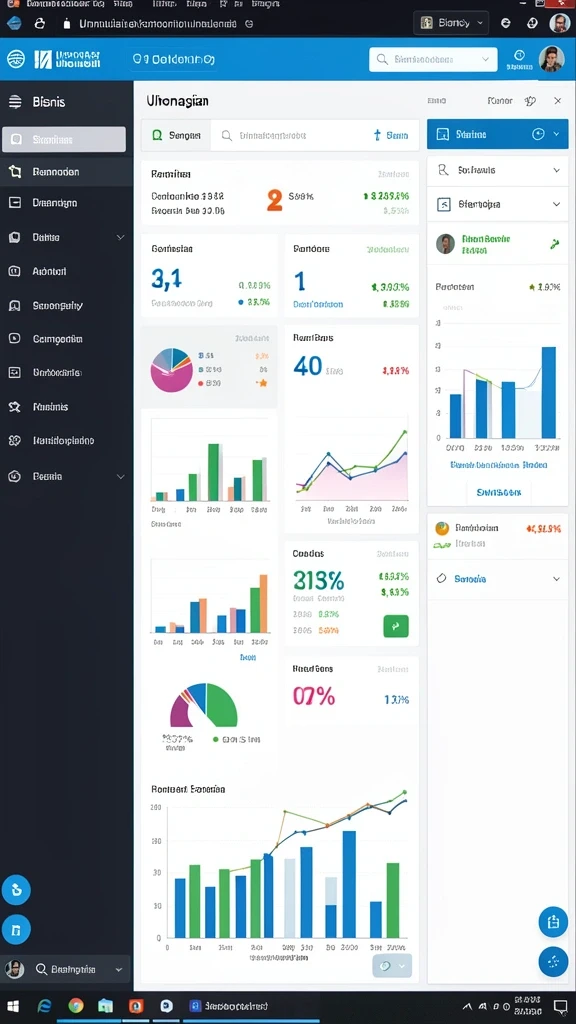The width and height of the screenshot is (576, 1024).
Task: Click the globe logo in blue header
Action: (x=16, y=59)
